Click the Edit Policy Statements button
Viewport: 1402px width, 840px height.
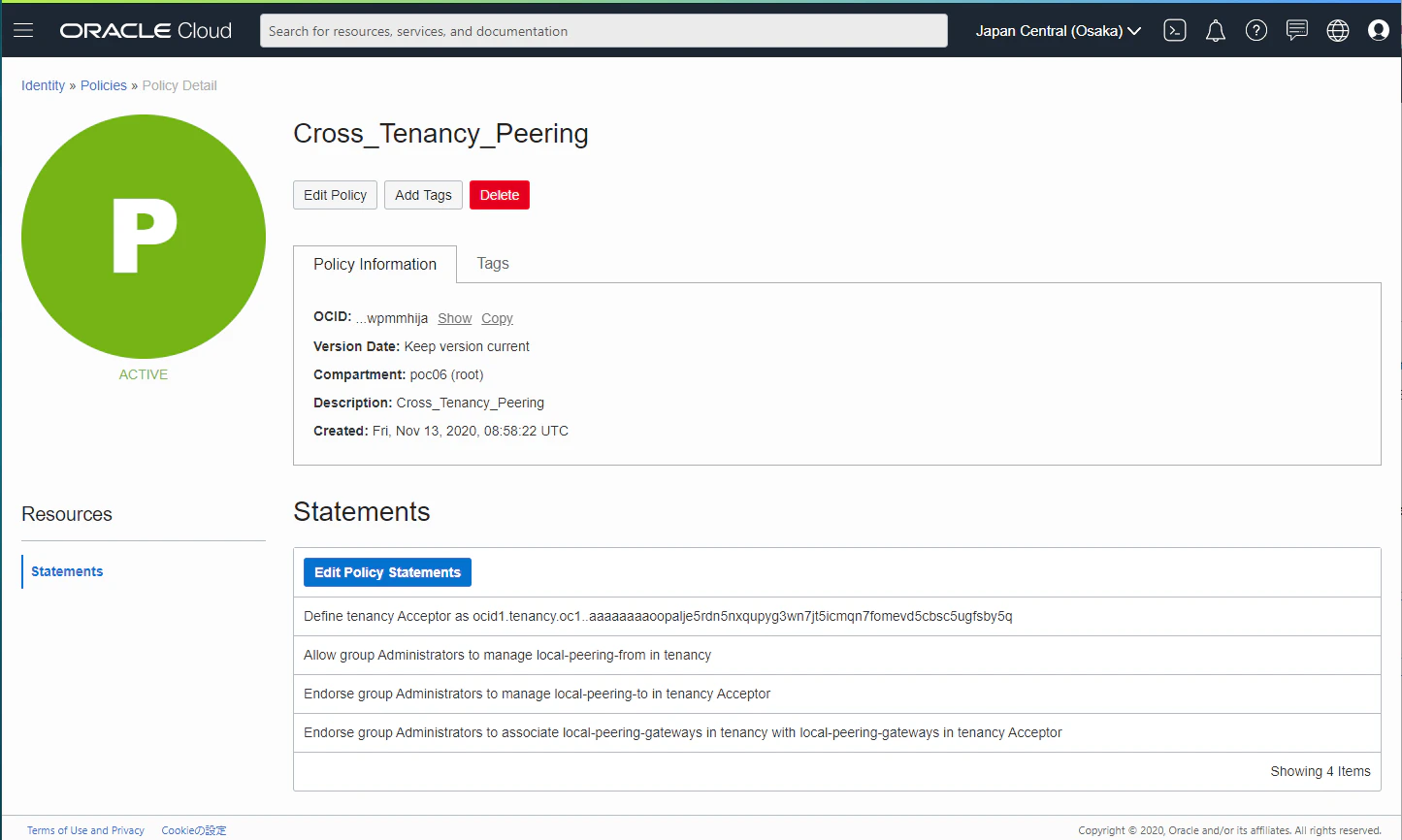[387, 572]
